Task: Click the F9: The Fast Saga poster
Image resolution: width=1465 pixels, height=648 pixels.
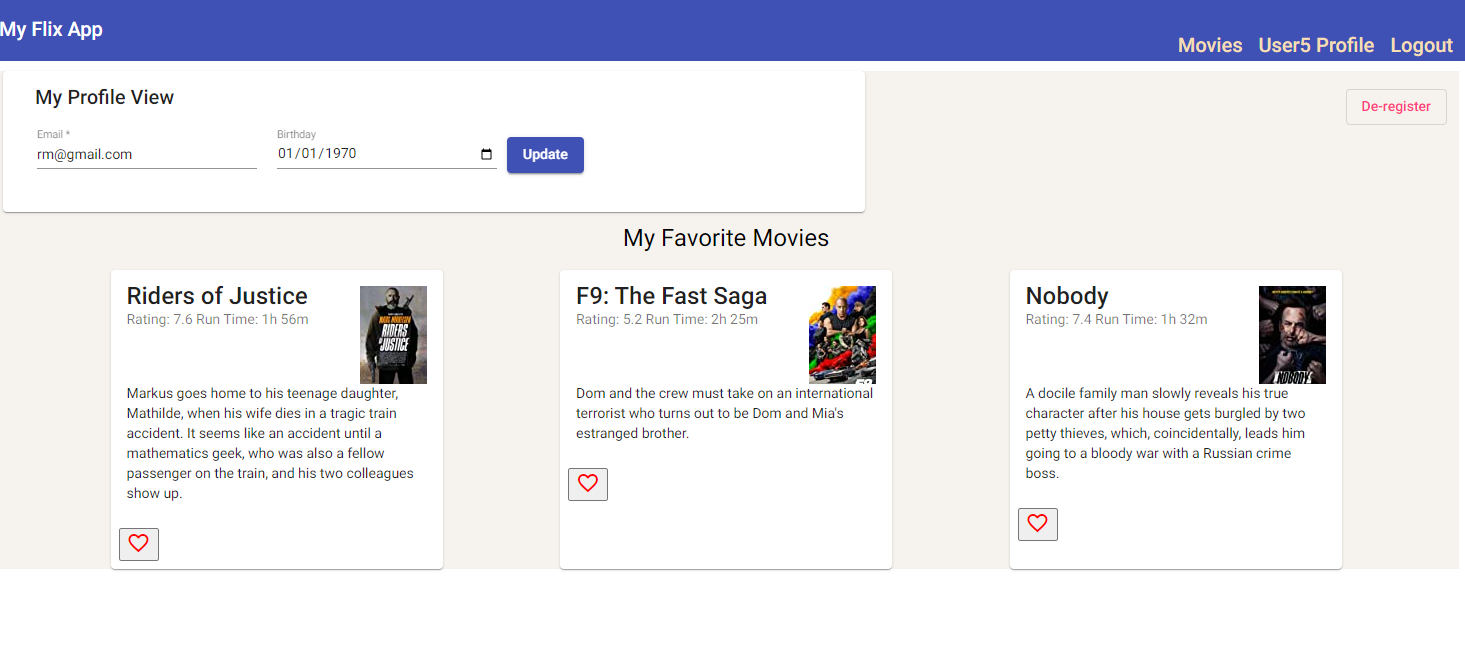Action: click(x=842, y=334)
